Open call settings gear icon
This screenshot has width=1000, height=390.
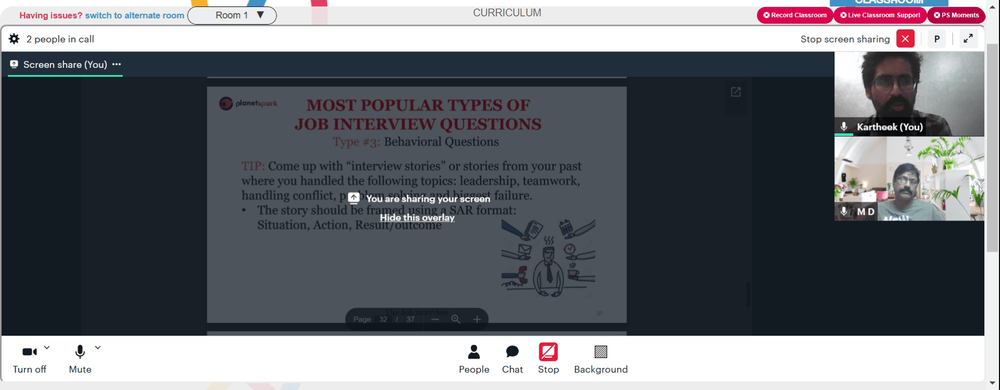coord(14,39)
